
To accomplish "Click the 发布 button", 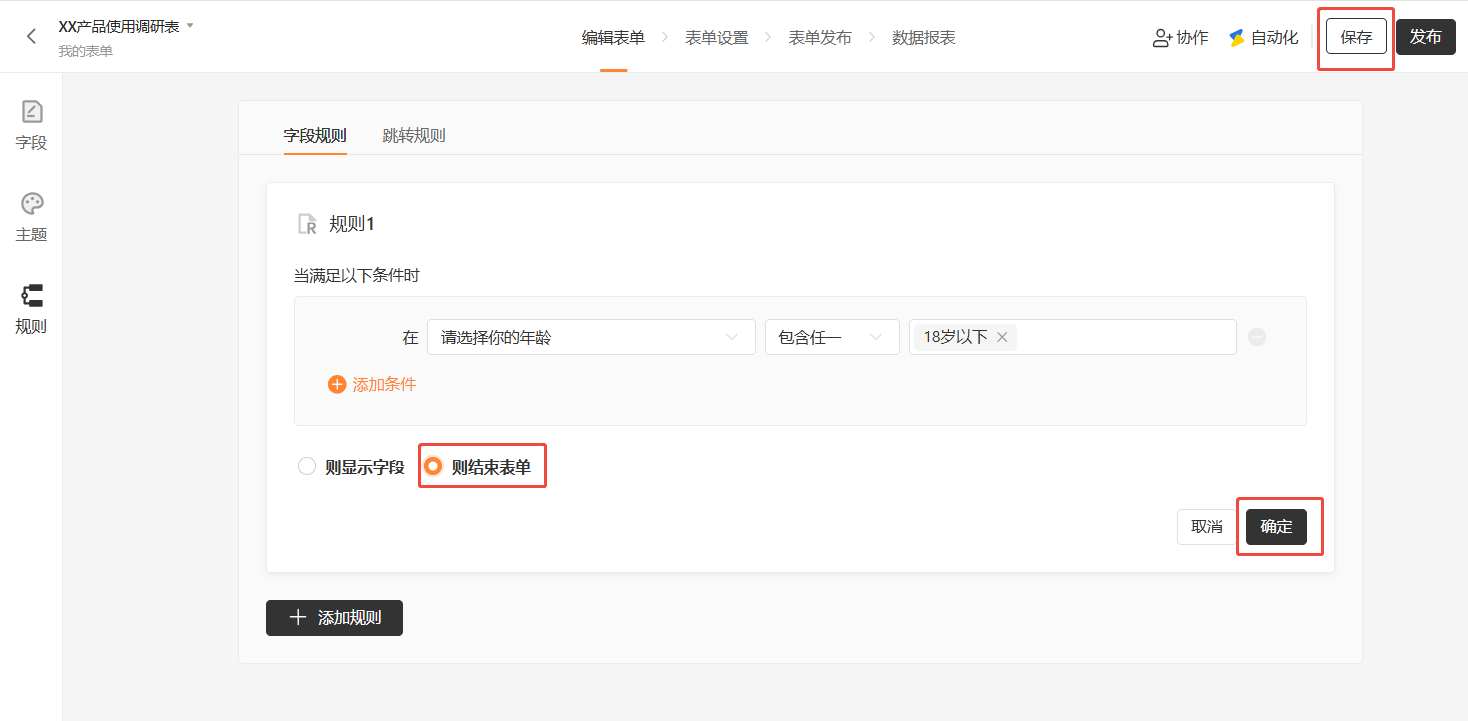I will point(1426,37).
